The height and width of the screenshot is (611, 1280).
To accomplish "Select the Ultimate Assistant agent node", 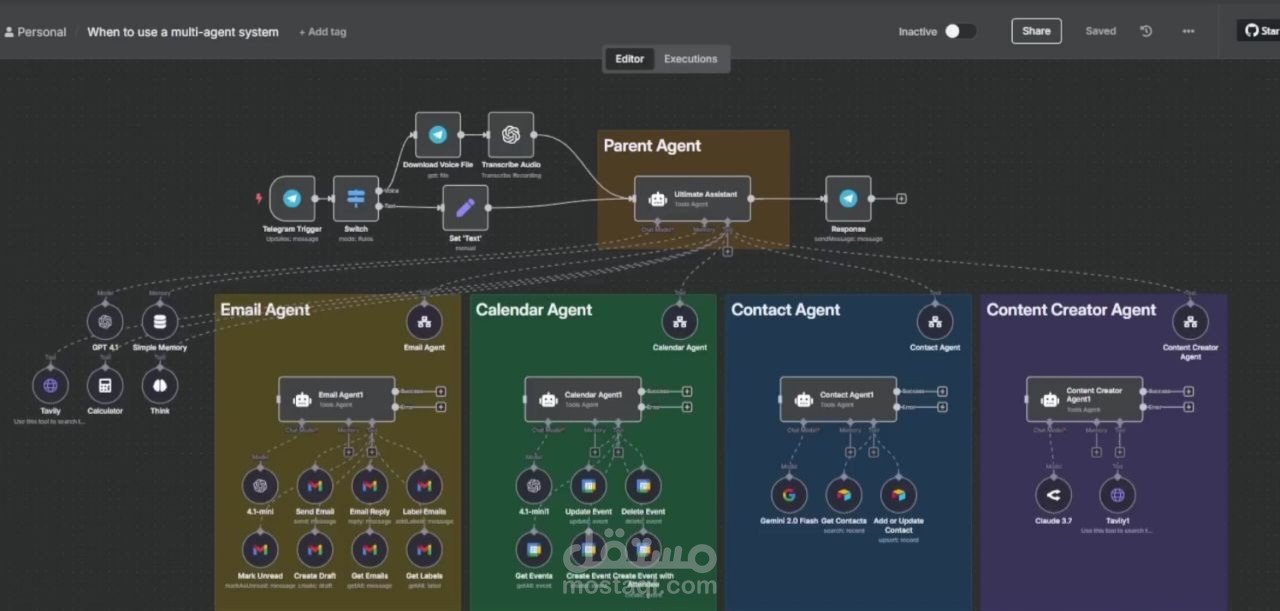I will 693,196.
